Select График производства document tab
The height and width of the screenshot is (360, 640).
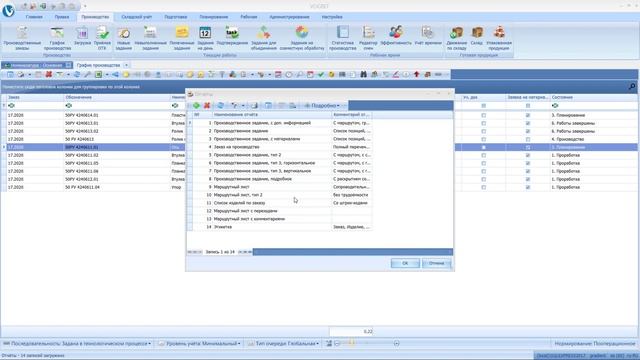click(98, 65)
